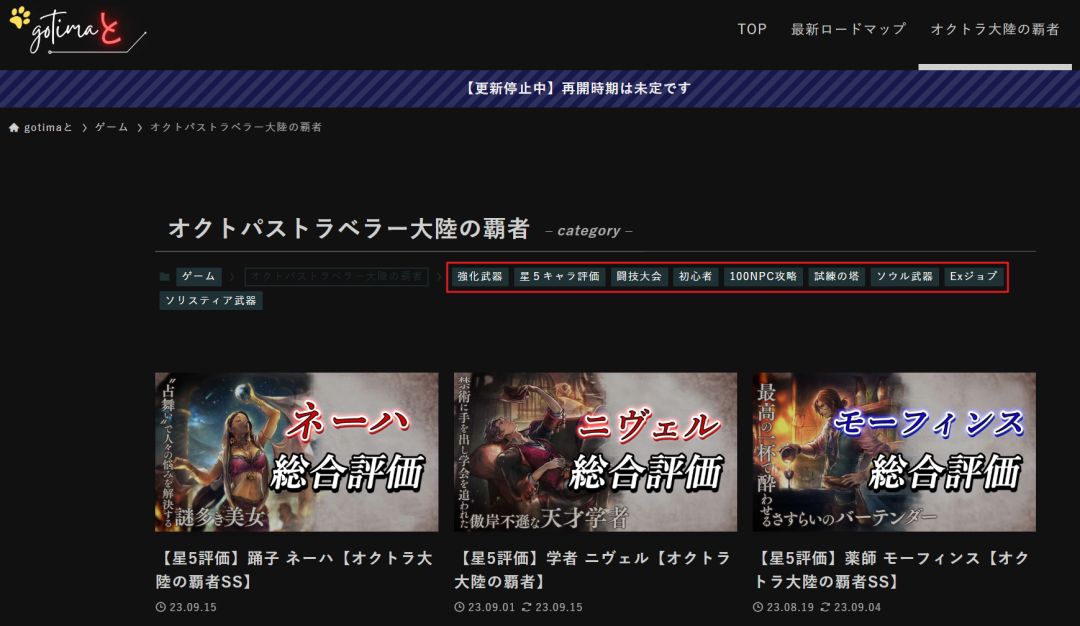Click the – category – label
The height and width of the screenshot is (626, 1080).
click(589, 231)
